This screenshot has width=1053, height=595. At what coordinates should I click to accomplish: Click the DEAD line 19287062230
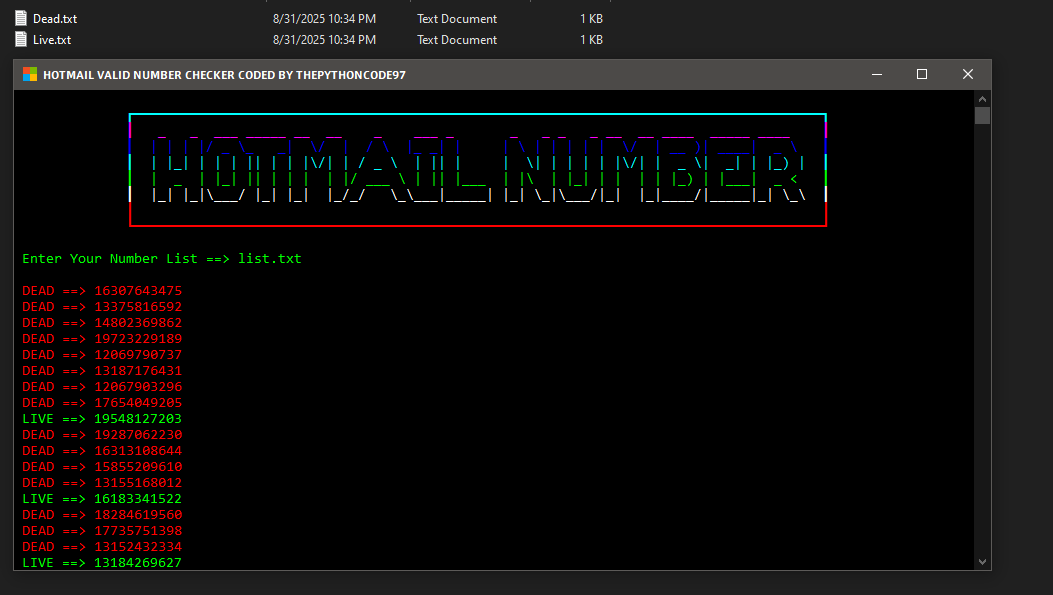(x=102, y=435)
